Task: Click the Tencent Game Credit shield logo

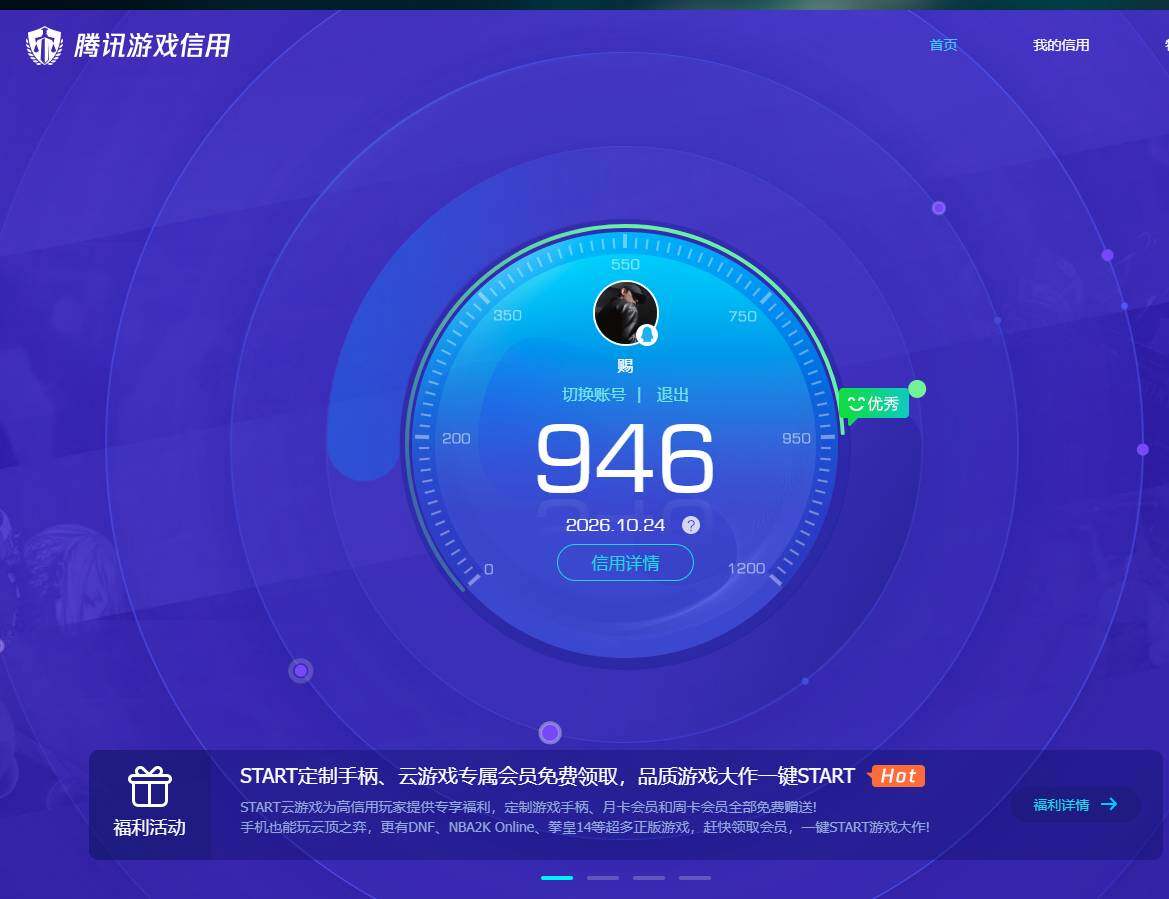Action: [x=44, y=45]
